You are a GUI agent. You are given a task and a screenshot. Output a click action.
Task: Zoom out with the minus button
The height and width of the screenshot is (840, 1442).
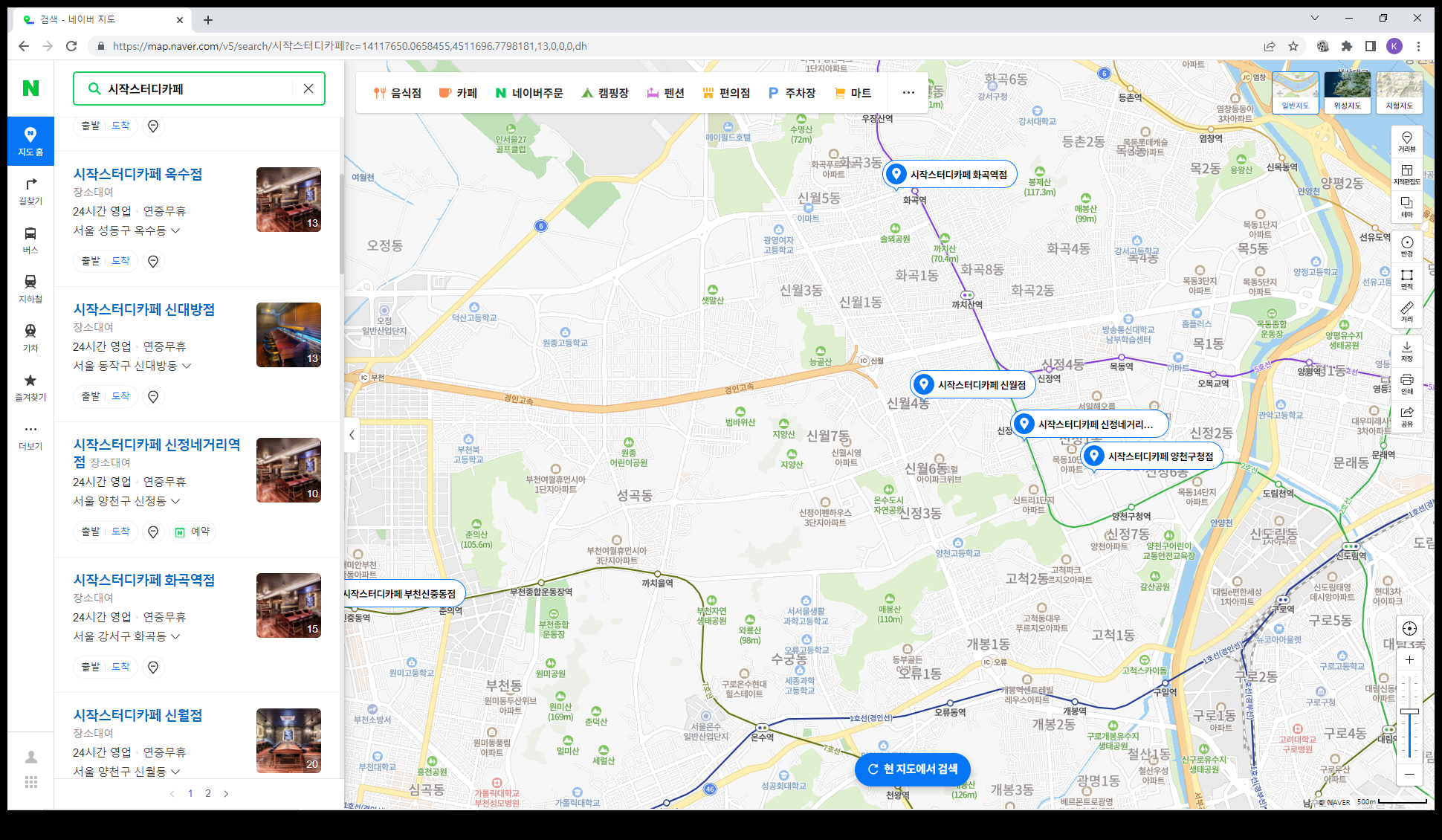point(1409,774)
